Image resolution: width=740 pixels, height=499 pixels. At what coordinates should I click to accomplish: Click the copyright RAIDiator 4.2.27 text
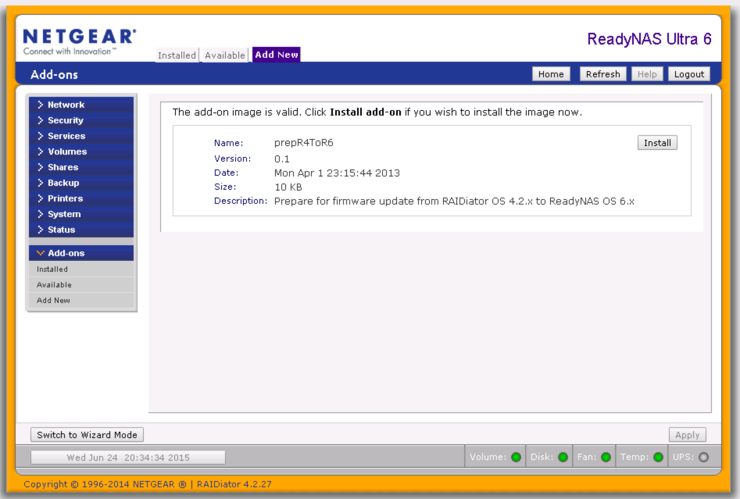click(147, 484)
